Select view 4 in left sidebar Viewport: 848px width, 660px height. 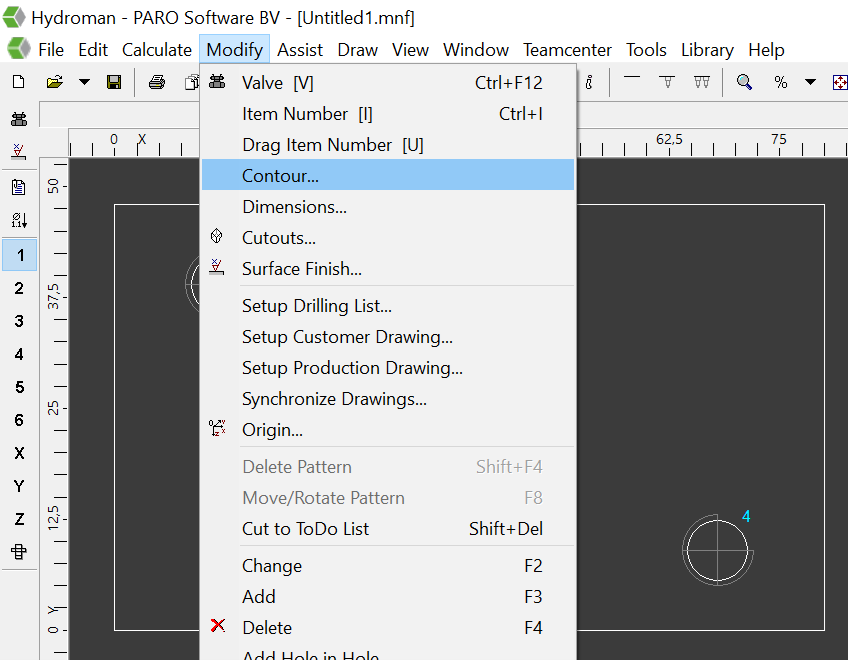tap(19, 354)
